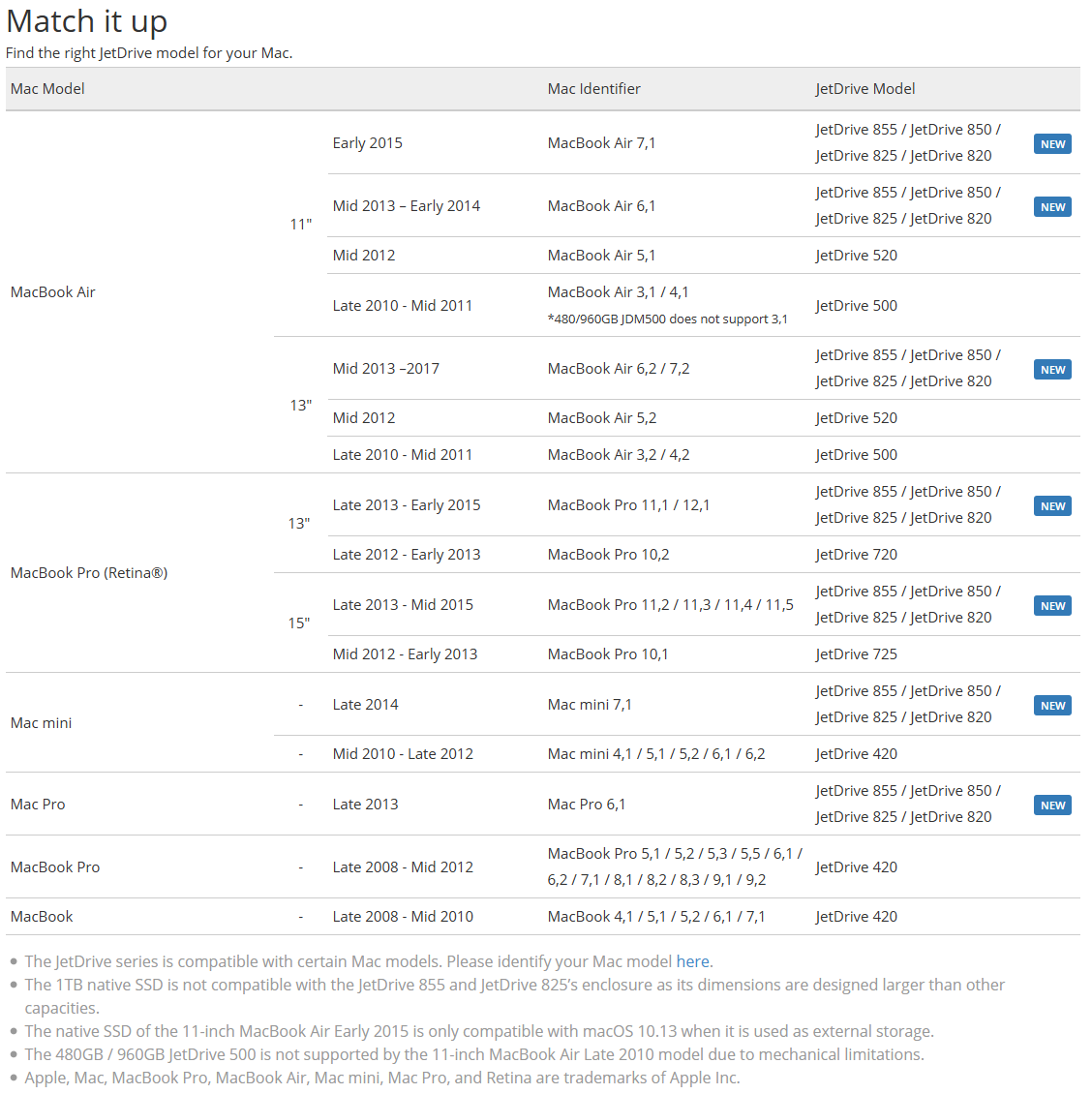
Task: Select the 'Mid 2012 - Early 2013' cell
Action: 406,654
